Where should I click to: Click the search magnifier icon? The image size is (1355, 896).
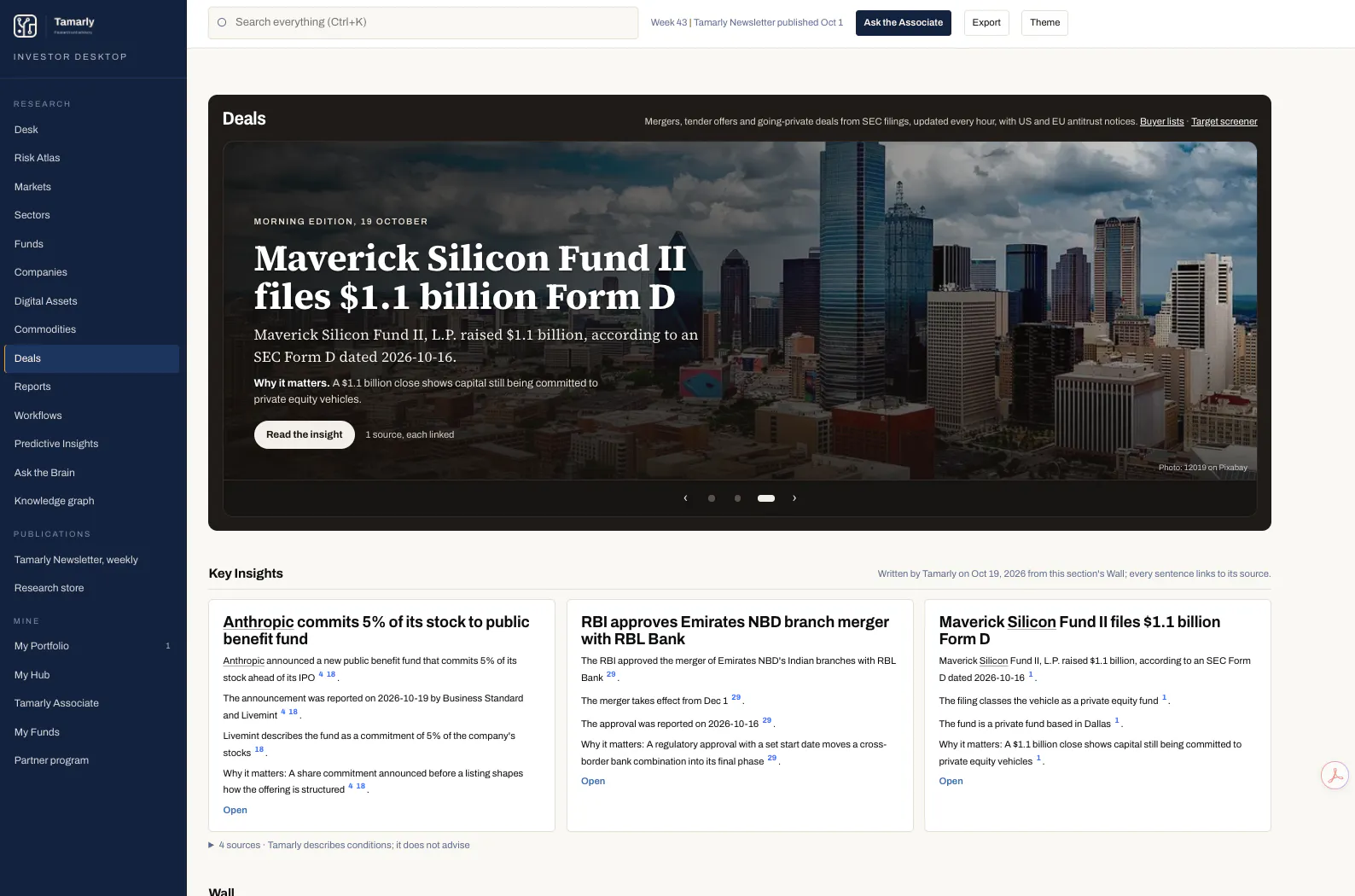tap(222, 22)
